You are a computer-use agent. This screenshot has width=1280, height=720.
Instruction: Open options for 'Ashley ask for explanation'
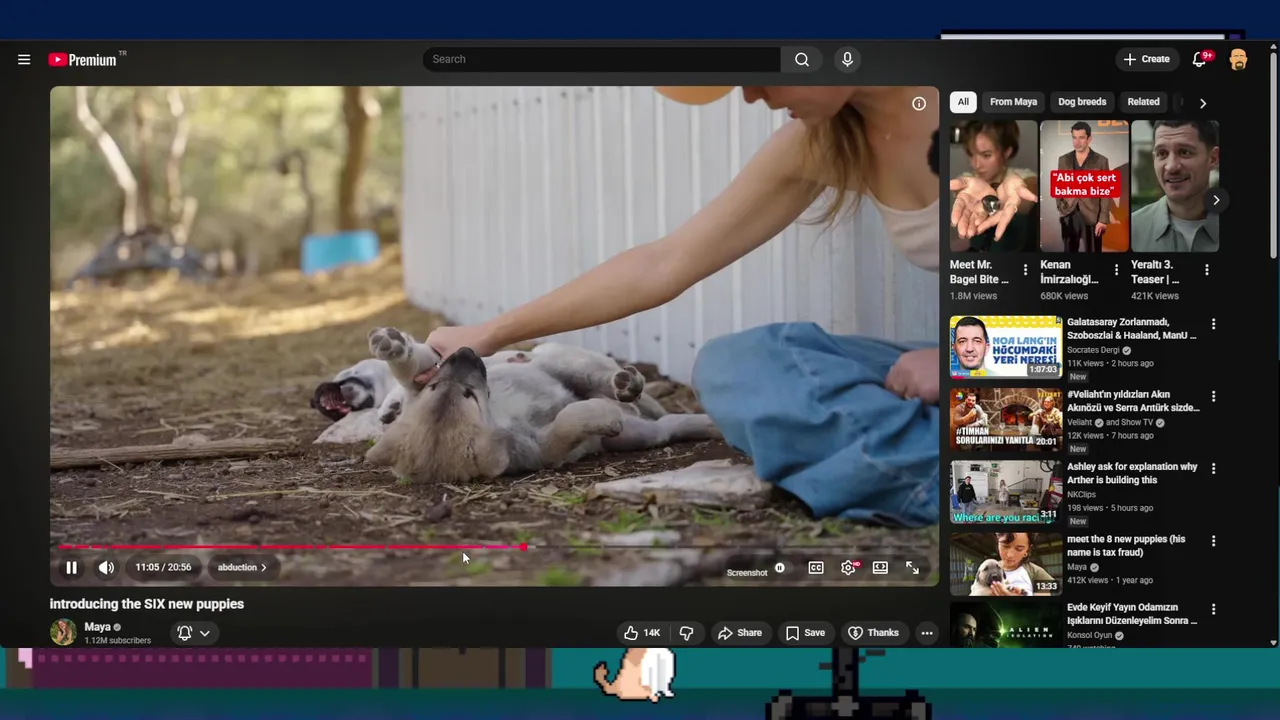[1213, 469]
